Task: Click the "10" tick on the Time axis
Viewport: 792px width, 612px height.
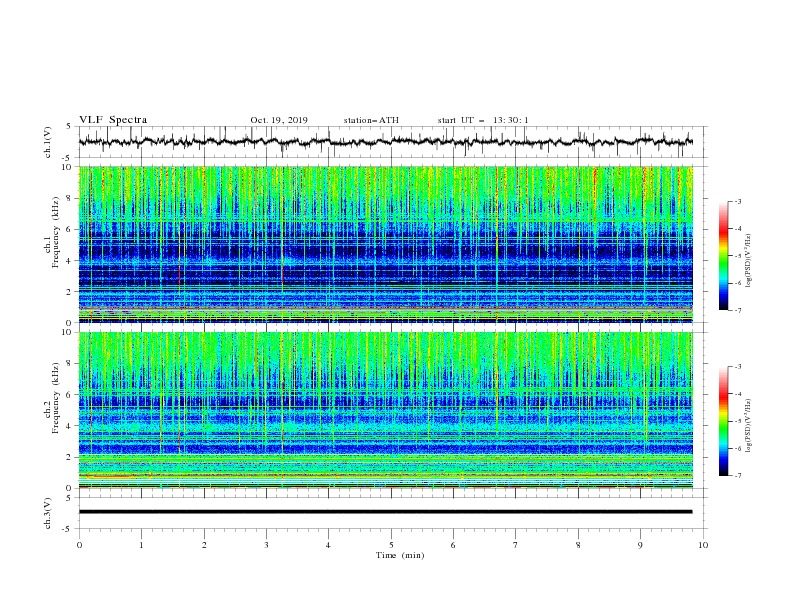Action: pos(703,545)
